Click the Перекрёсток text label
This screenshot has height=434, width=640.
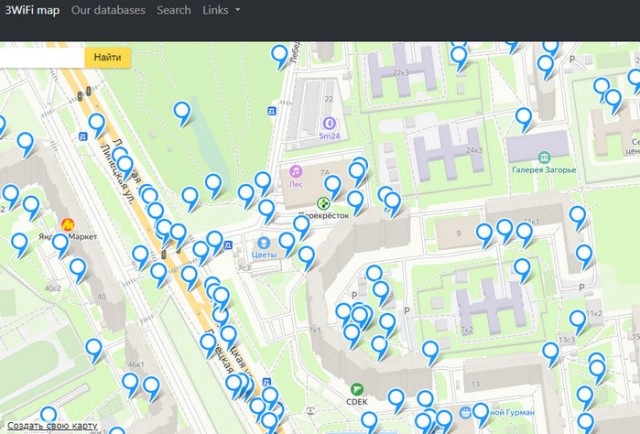323,215
